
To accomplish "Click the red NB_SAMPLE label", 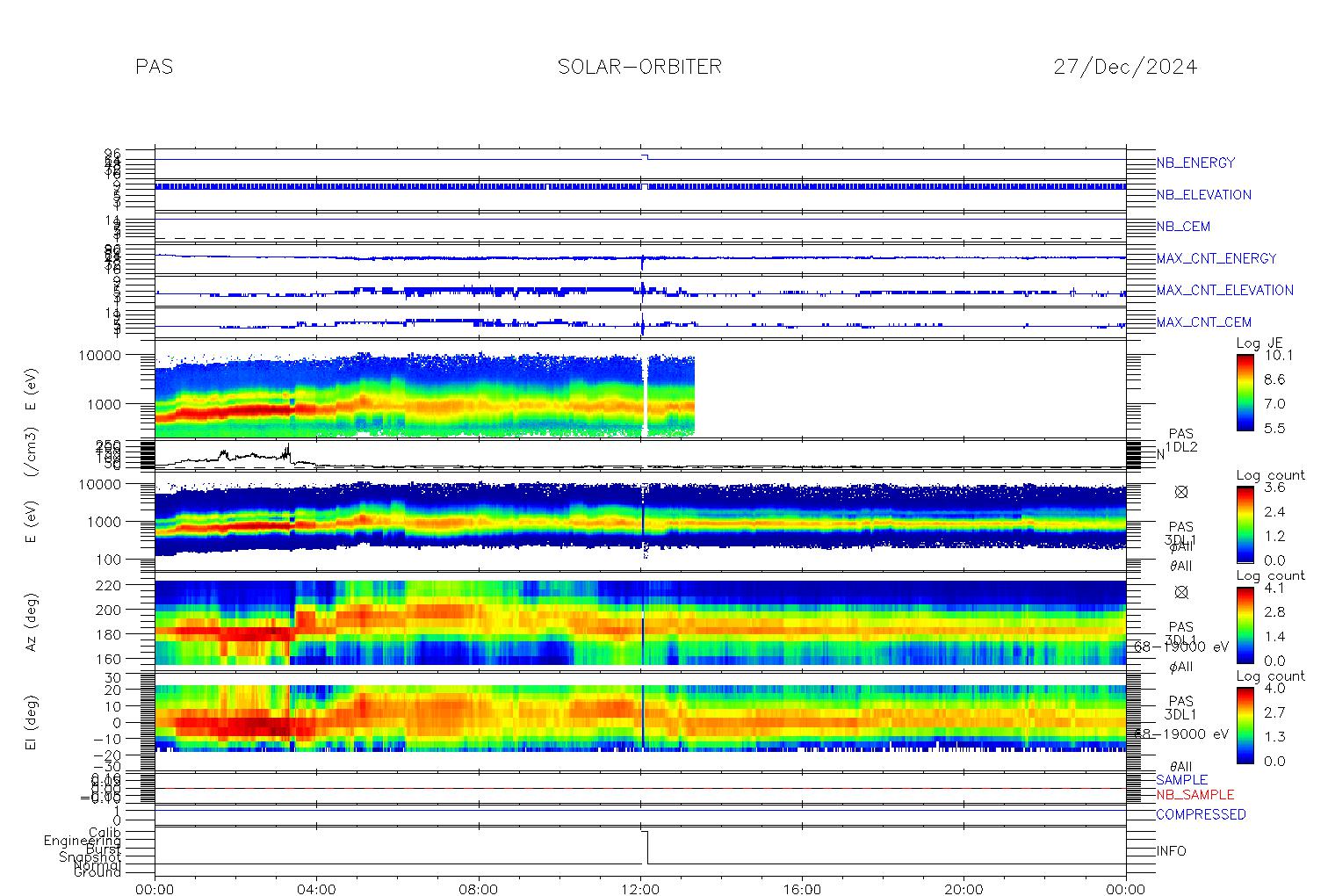I will [1194, 795].
